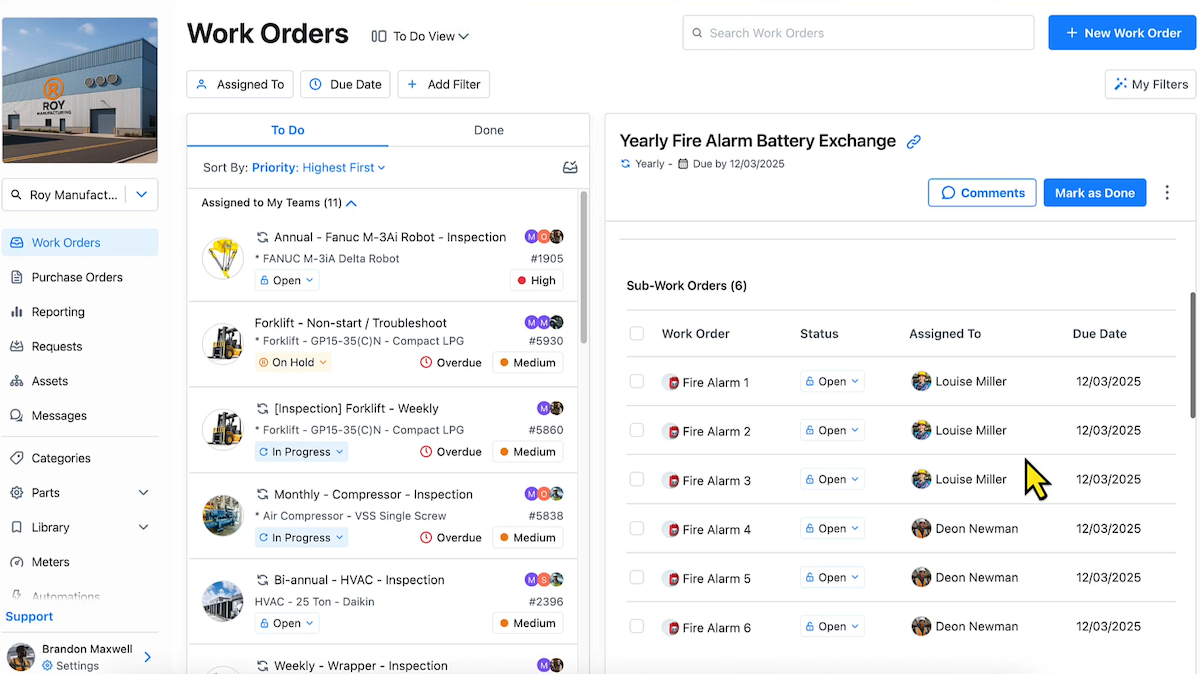Open the Assigned To filter
The height and width of the screenshot is (674, 1200).
[240, 84]
